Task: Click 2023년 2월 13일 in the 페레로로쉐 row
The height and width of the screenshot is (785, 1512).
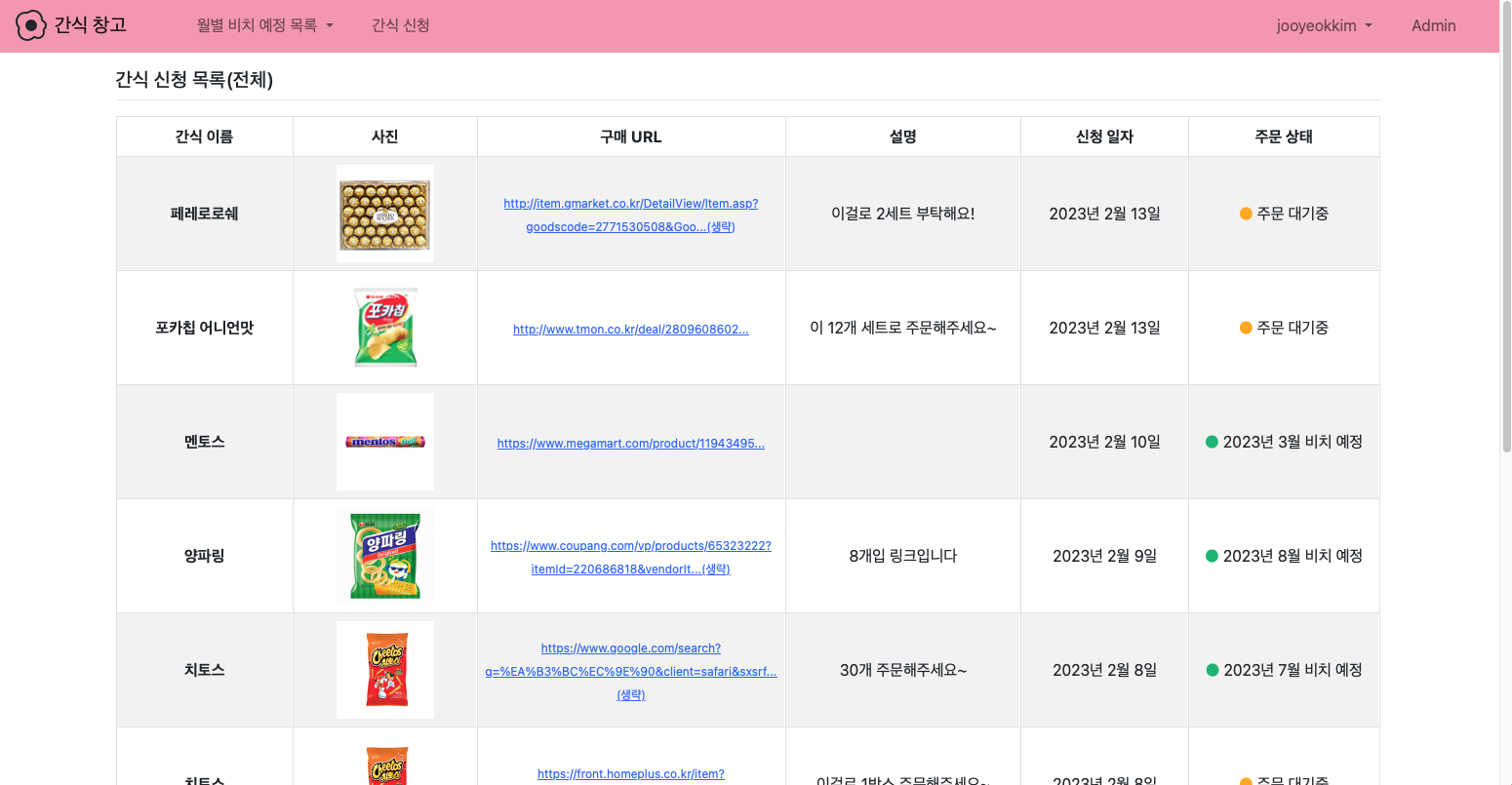Action: [x=1104, y=214]
